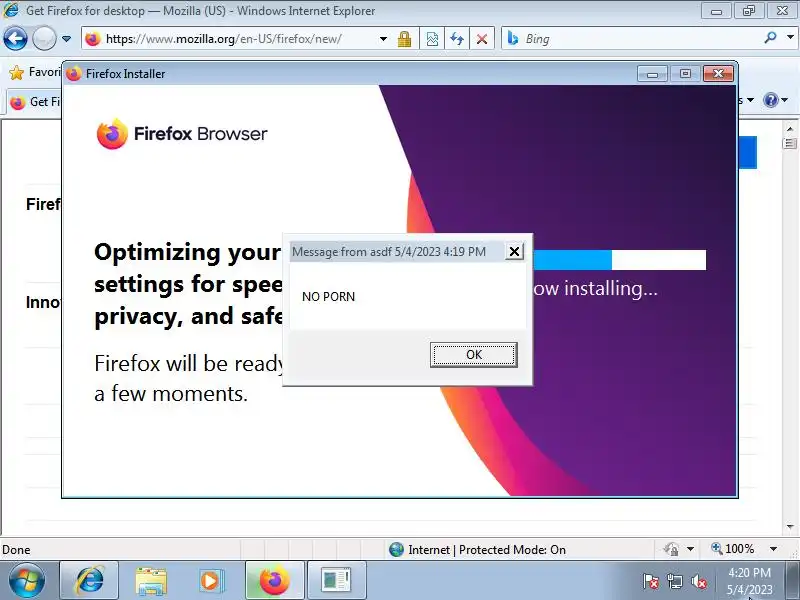Maximize the Firefox Installer window

(685, 74)
